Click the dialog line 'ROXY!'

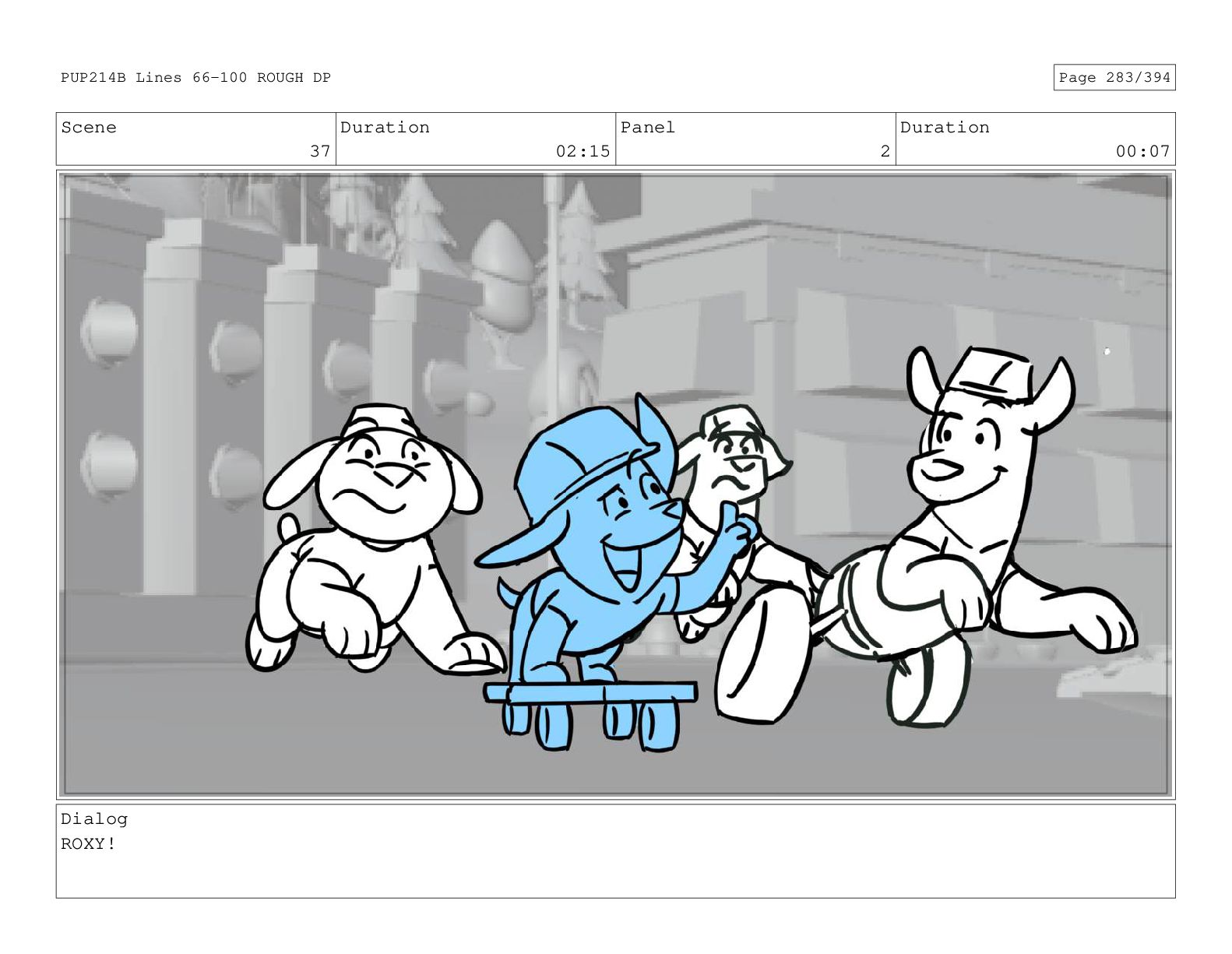(x=89, y=843)
